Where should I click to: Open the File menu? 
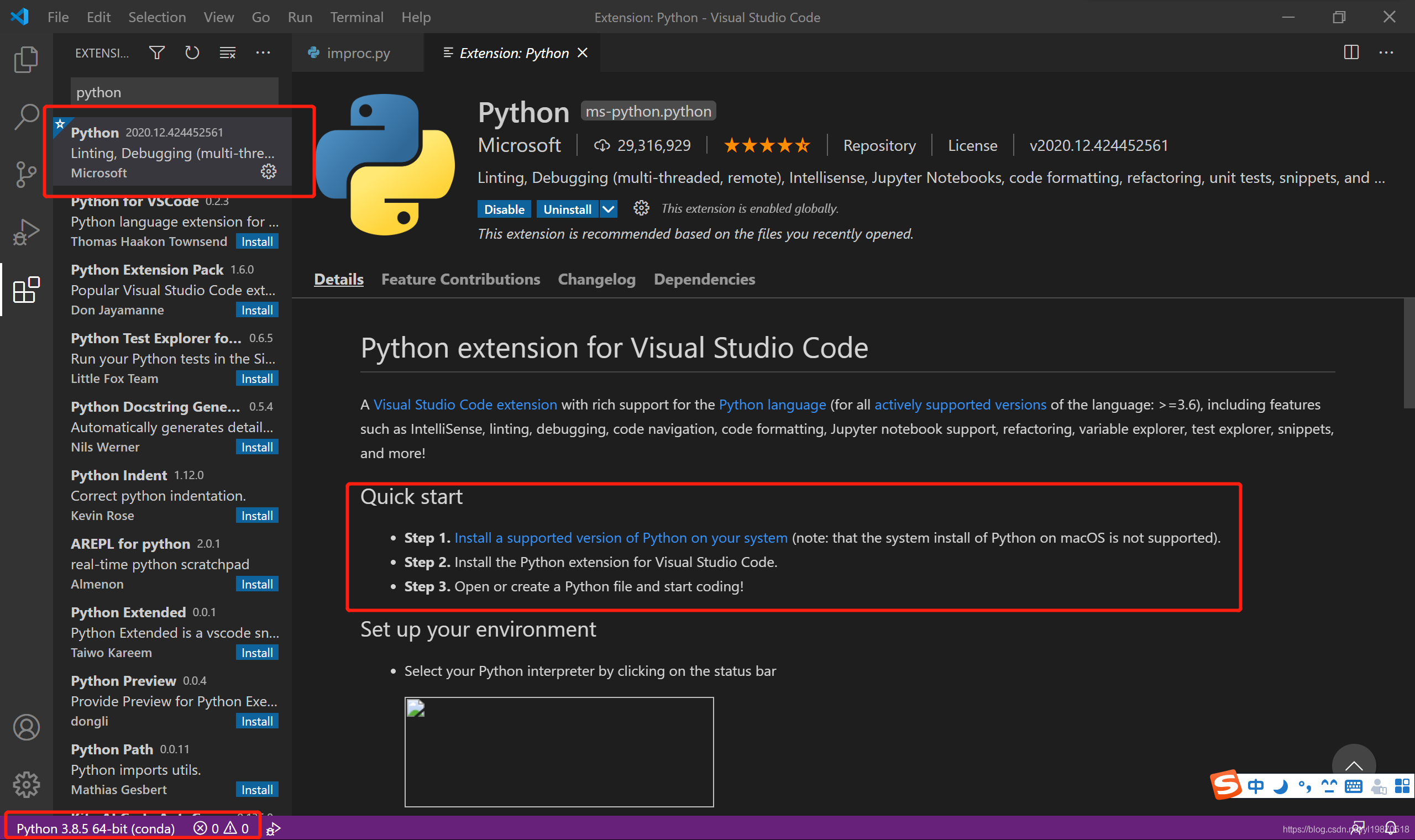click(58, 17)
